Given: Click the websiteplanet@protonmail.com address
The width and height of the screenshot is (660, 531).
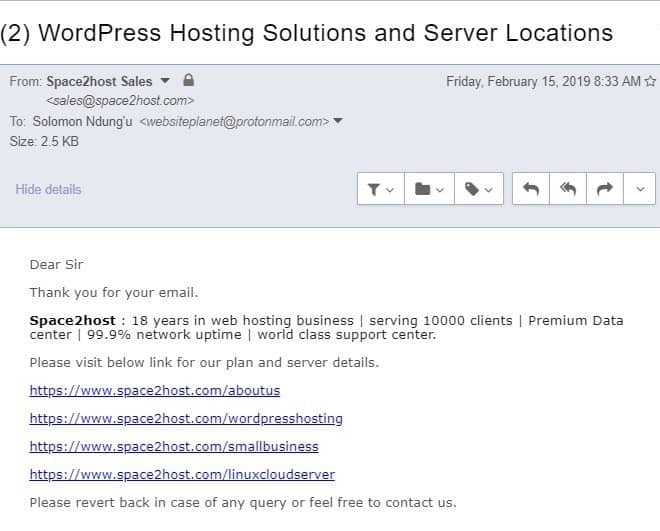Looking at the screenshot, I should (x=234, y=122).
